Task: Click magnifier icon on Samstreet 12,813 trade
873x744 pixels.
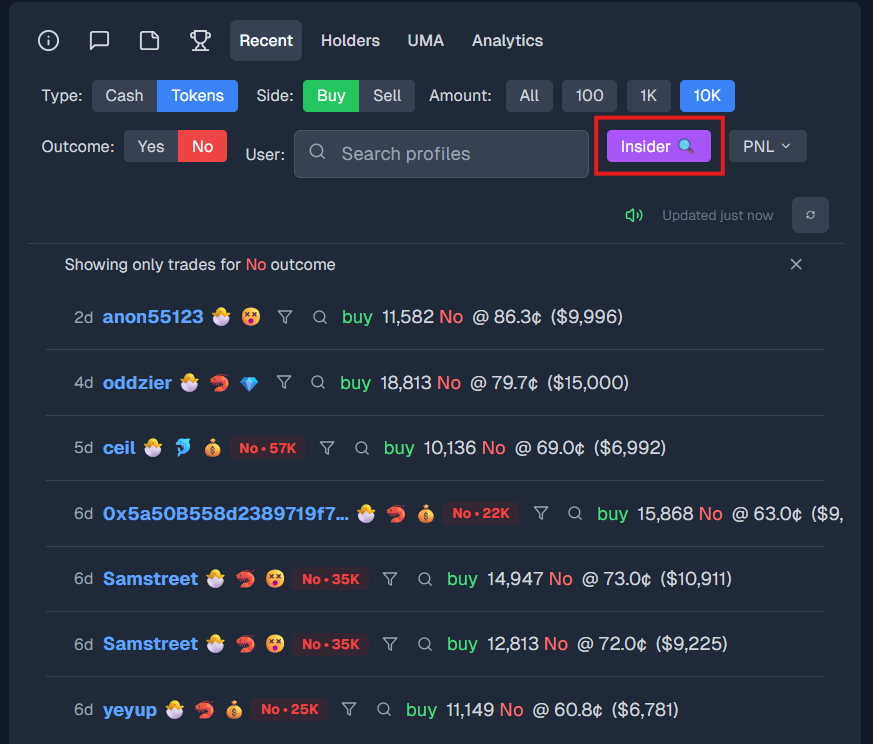Action: click(425, 644)
